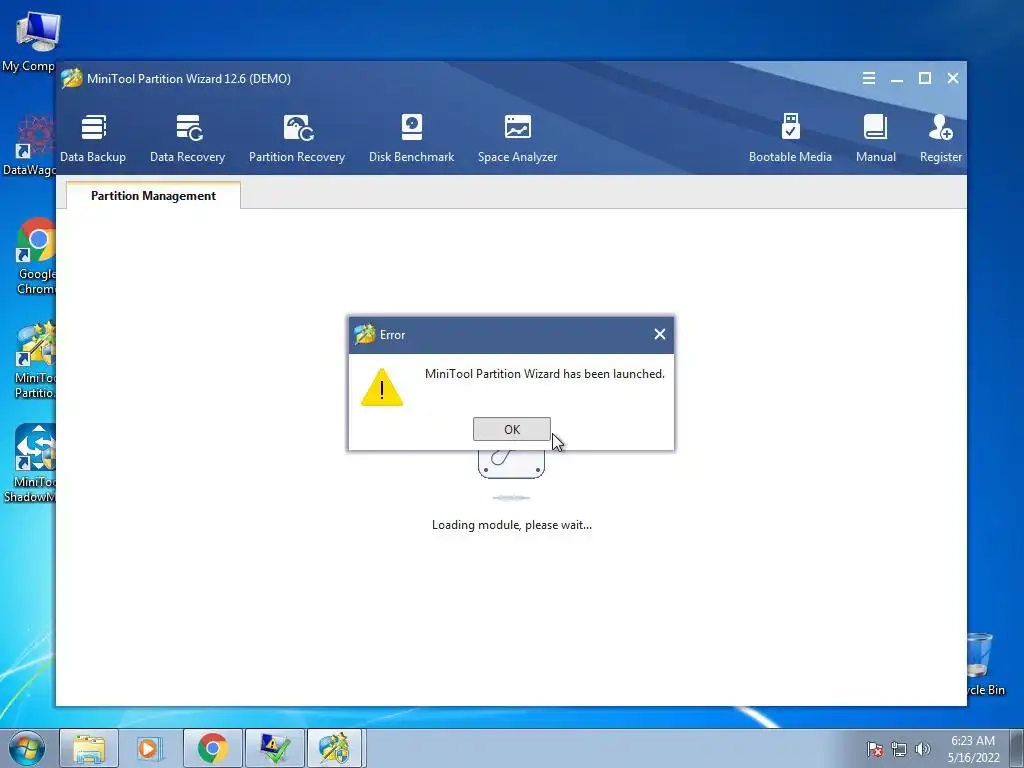
Task: Create Bootable Media from the toolbar
Action: 790,139
